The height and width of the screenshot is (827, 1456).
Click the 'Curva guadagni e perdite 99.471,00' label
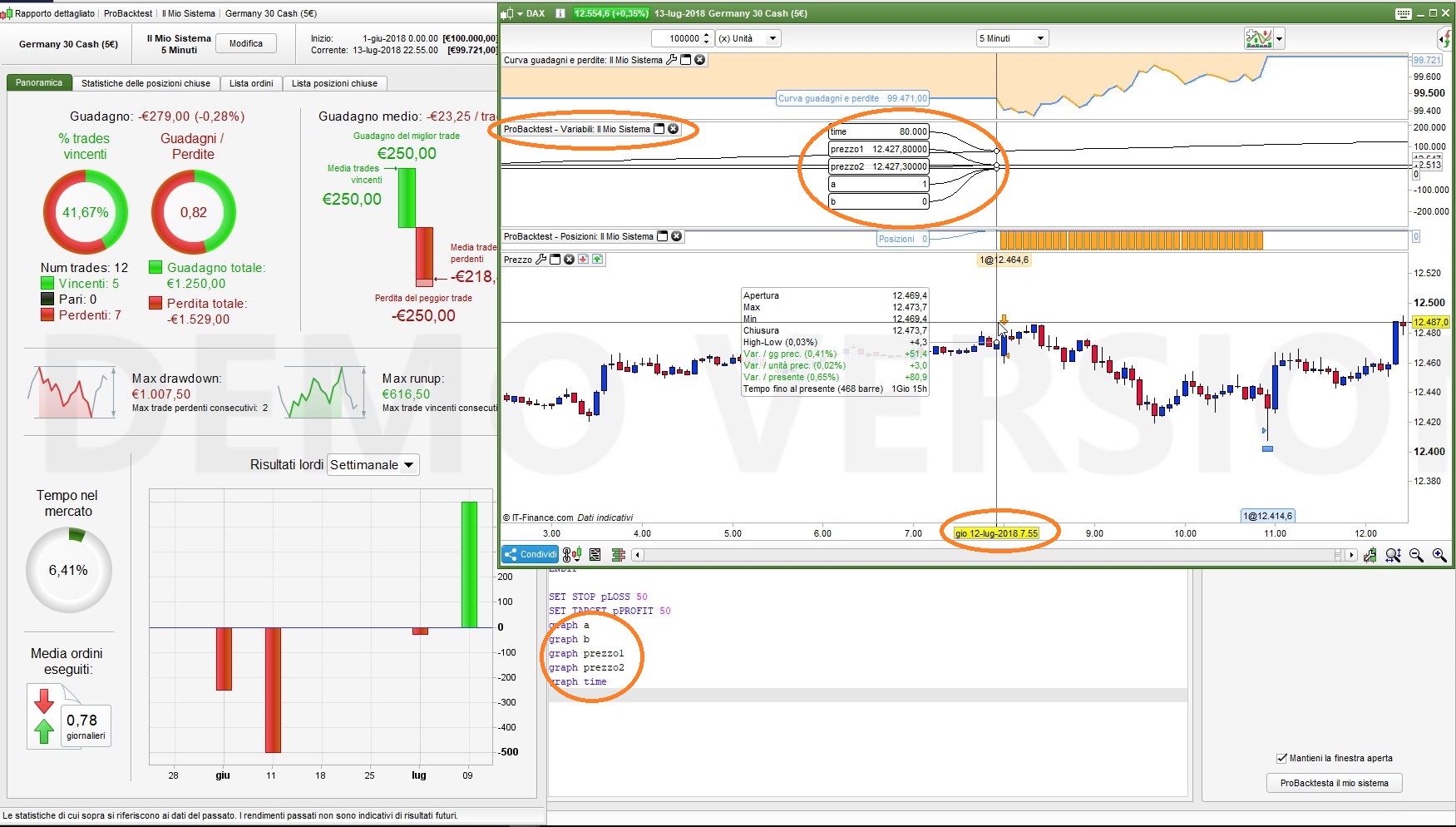pyautogui.click(x=852, y=98)
